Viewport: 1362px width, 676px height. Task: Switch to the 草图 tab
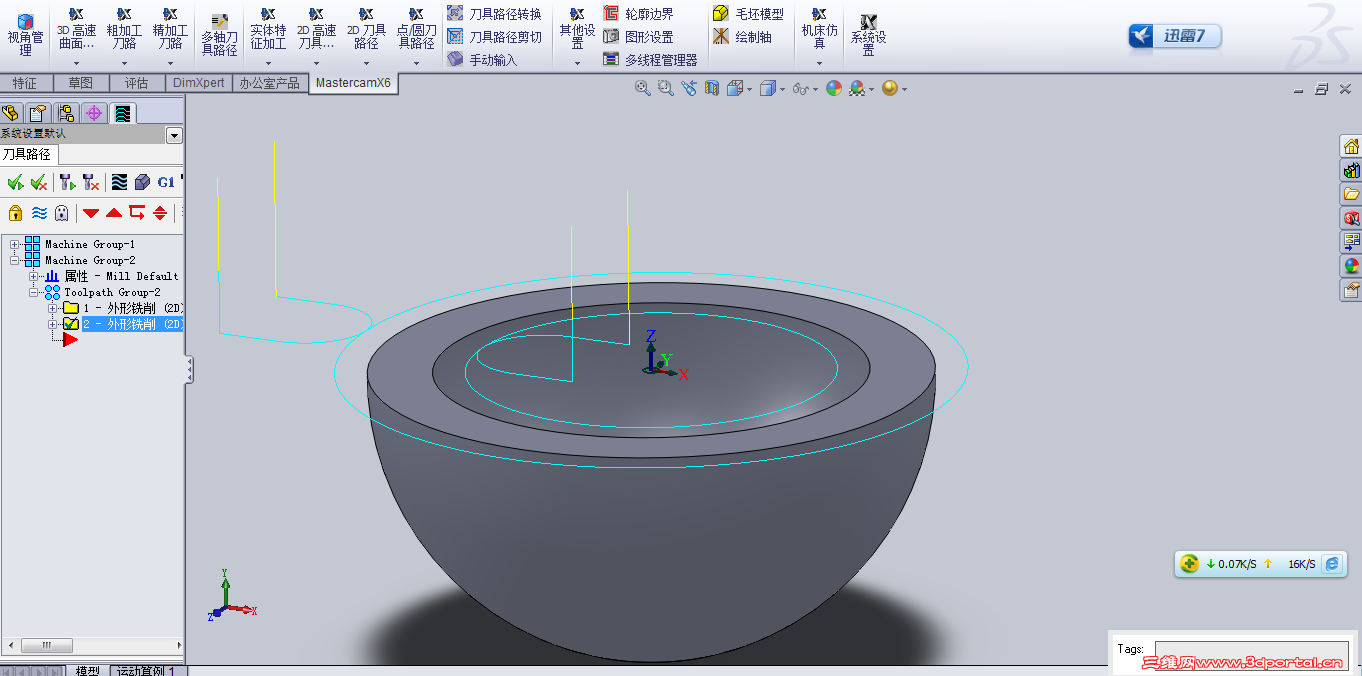click(80, 83)
